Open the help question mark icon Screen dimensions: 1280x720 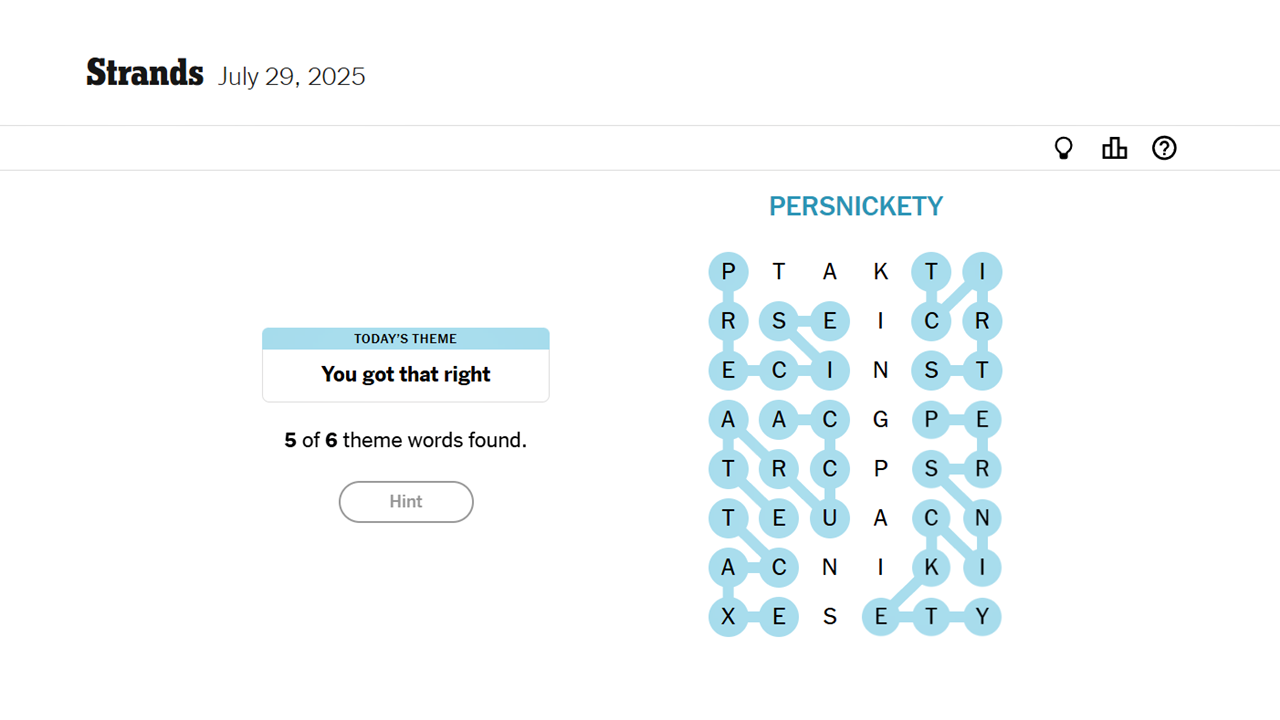1164,149
